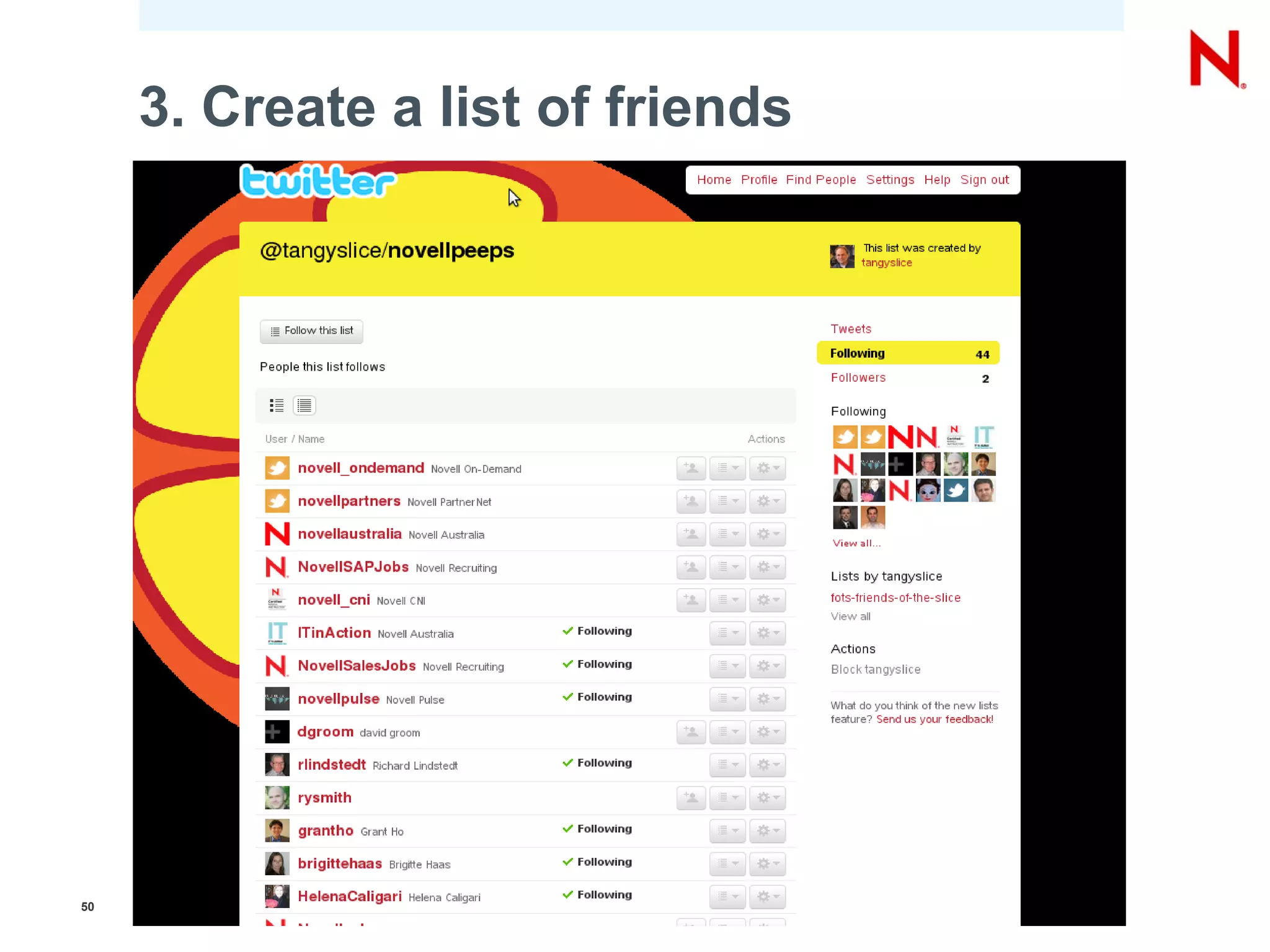The width and height of the screenshot is (1270, 952).
Task: Click the @tangyslice/novellpeeps list title
Action: pyautogui.click(x=387, y=250)
